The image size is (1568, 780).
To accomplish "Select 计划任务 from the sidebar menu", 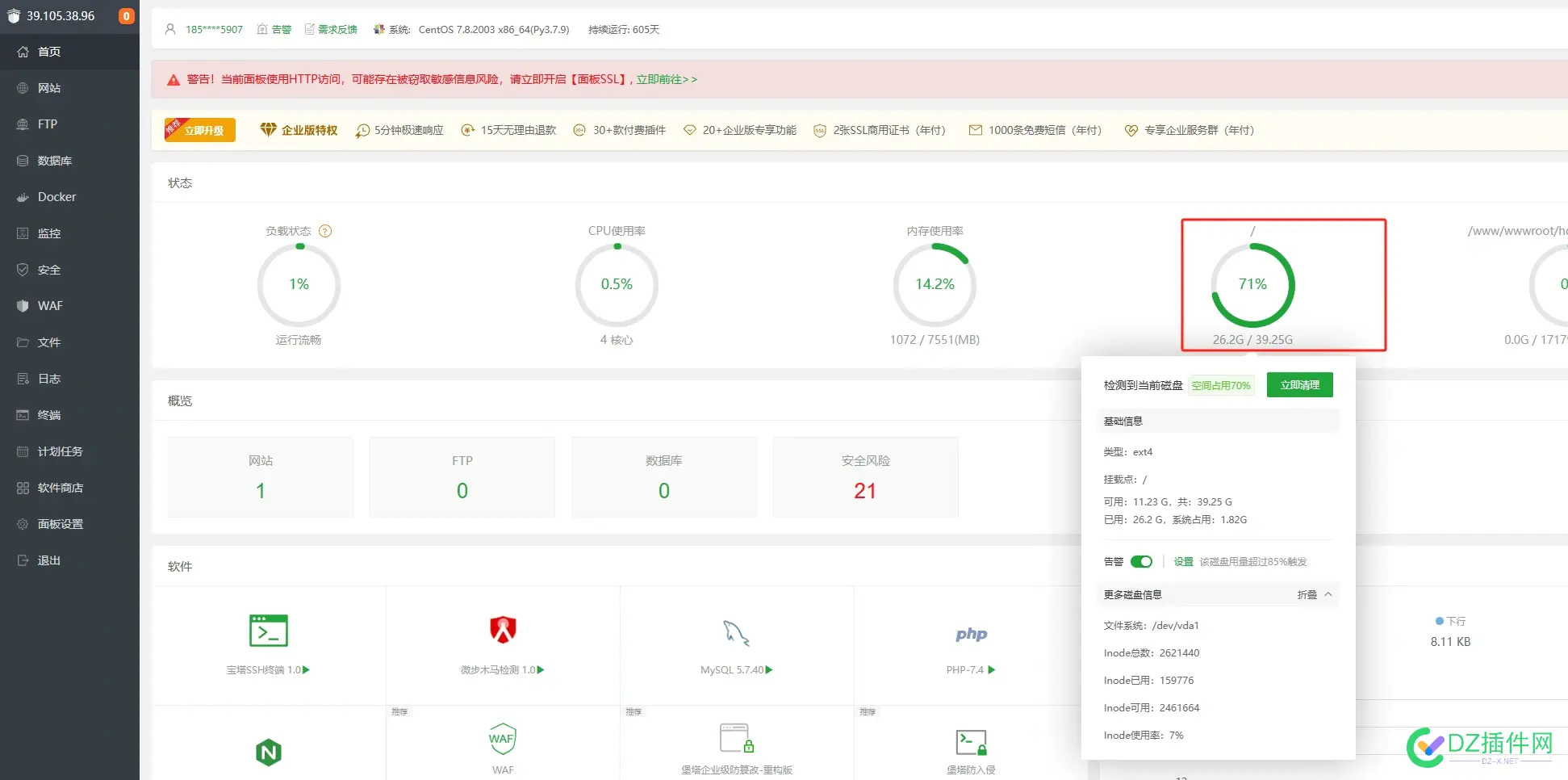I will pos(60,451).
